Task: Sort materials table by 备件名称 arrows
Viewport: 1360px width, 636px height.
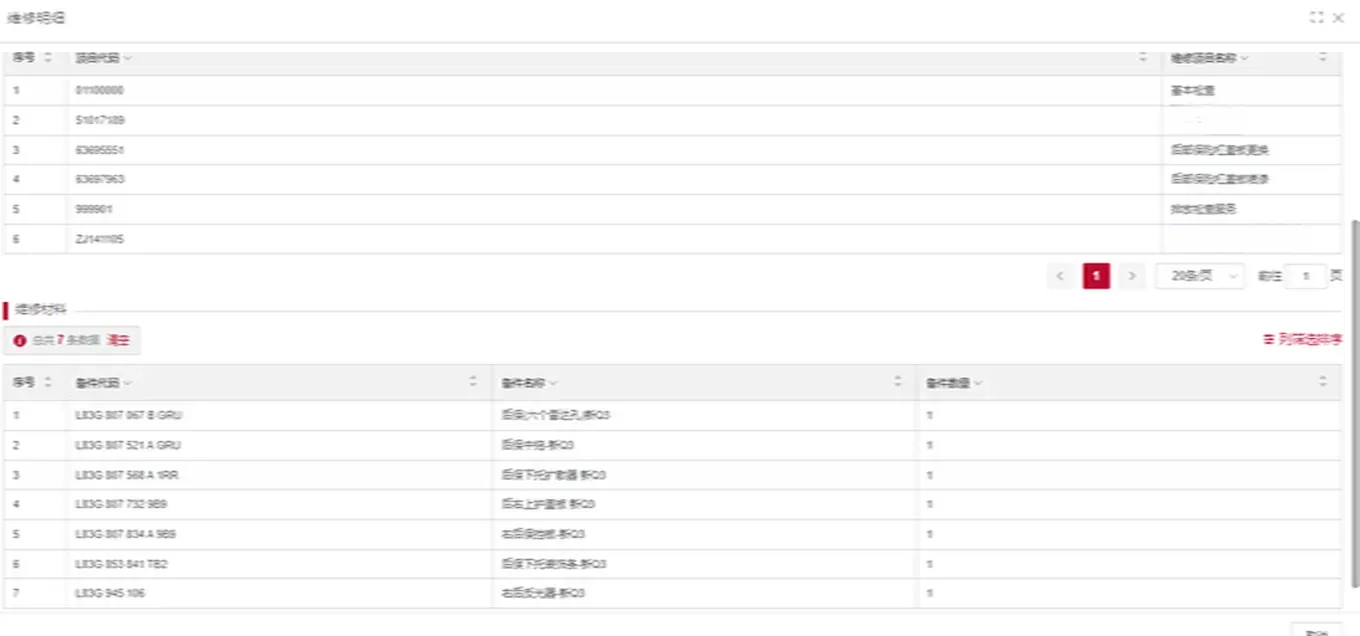Action: coord(897,382)
